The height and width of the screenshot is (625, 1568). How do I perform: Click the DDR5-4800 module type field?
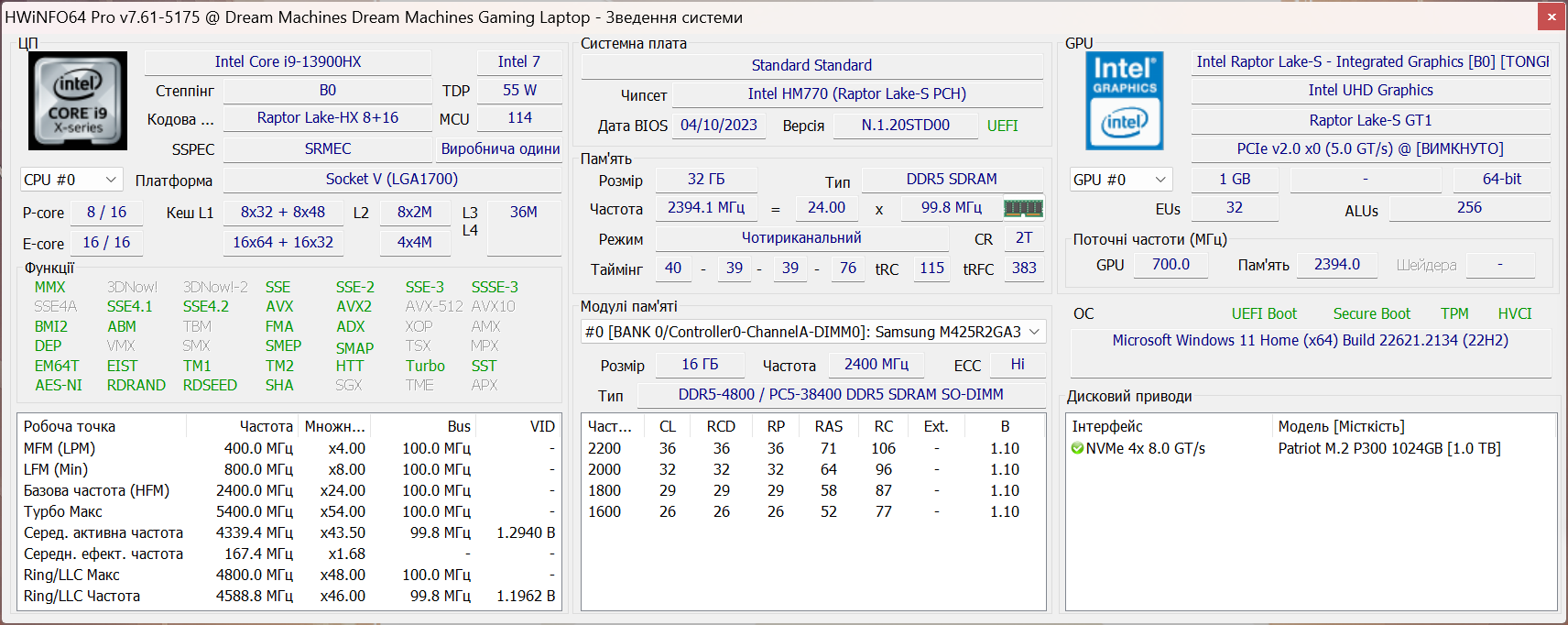[840, 395]
